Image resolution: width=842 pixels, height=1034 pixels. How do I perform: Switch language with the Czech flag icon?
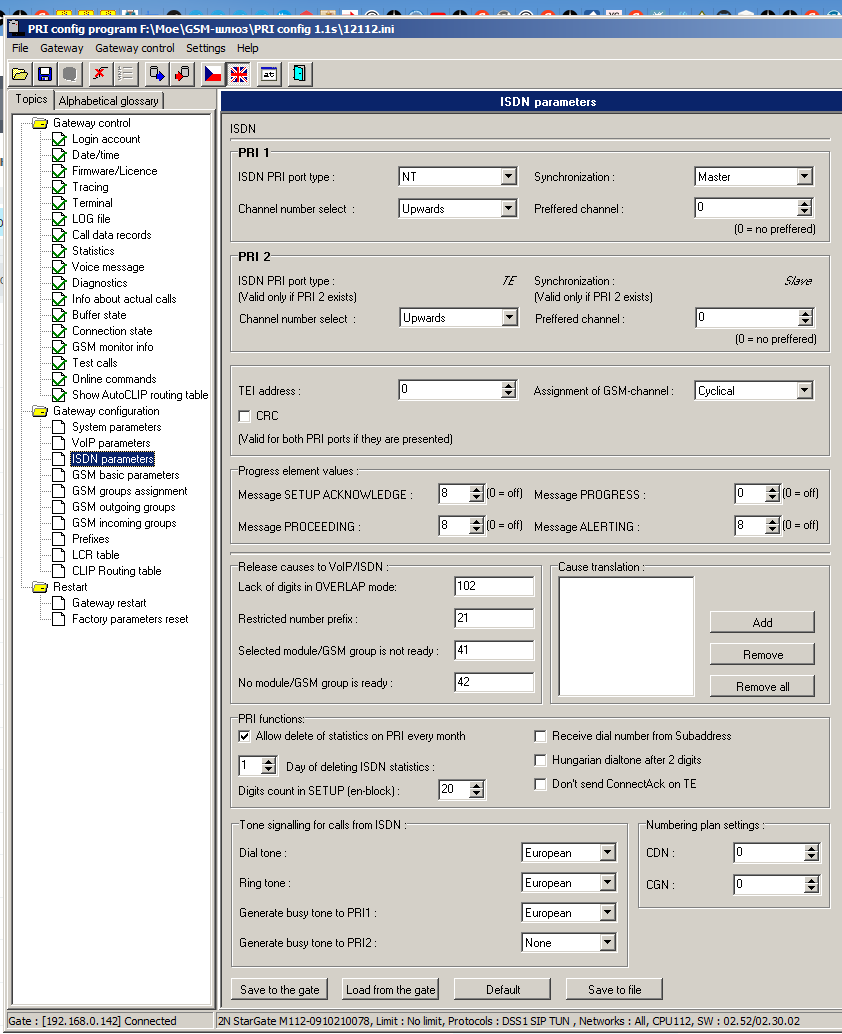click(213, 74)
